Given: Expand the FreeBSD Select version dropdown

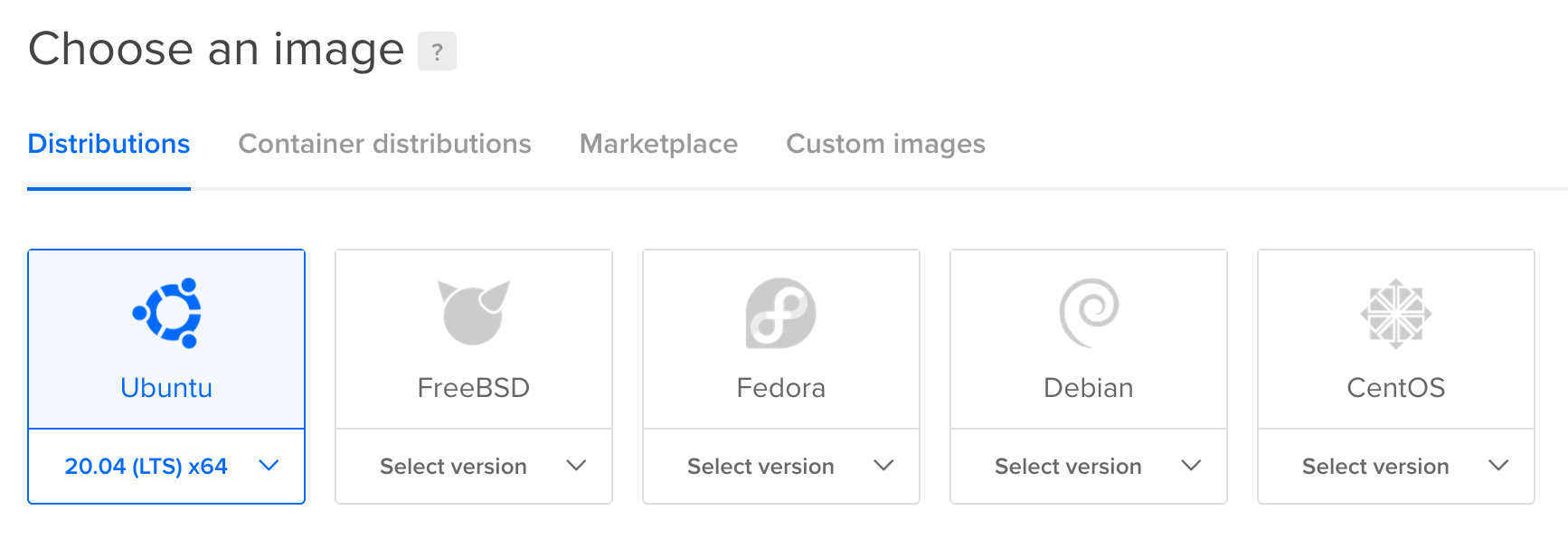Looking at the screenshot, I should click(x=474, y=467).
